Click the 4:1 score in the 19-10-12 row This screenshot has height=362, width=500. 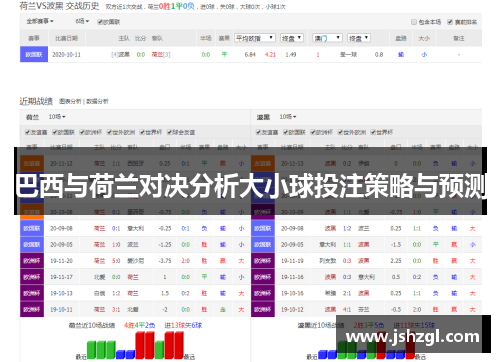[347, 310]
